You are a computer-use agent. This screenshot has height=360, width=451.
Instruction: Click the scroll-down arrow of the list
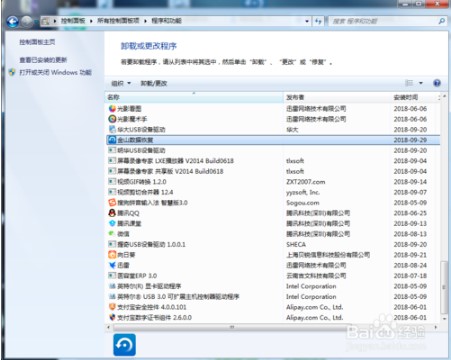click(x=444, y=319)
